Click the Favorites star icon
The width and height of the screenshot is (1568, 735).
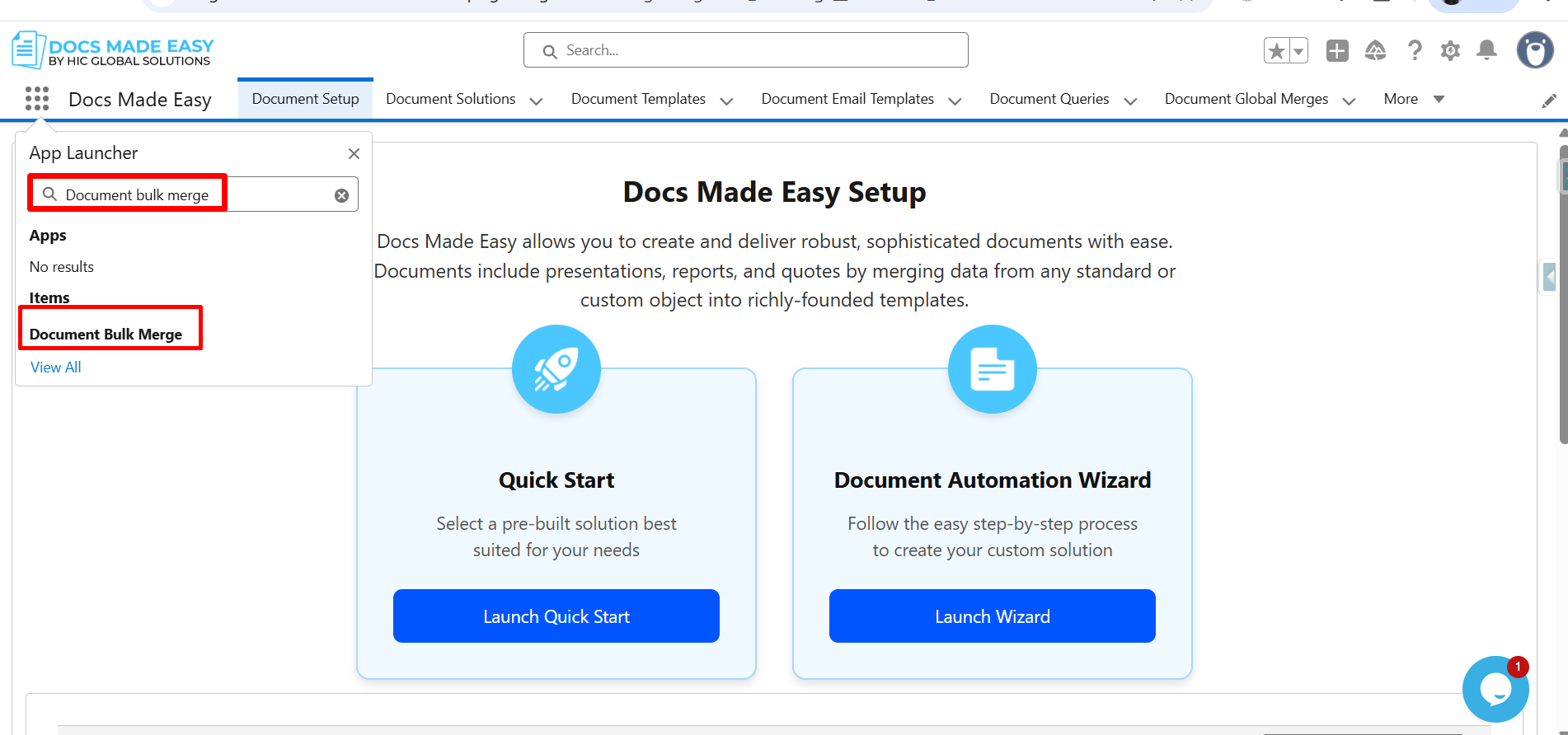click(x=1276, y=51)
